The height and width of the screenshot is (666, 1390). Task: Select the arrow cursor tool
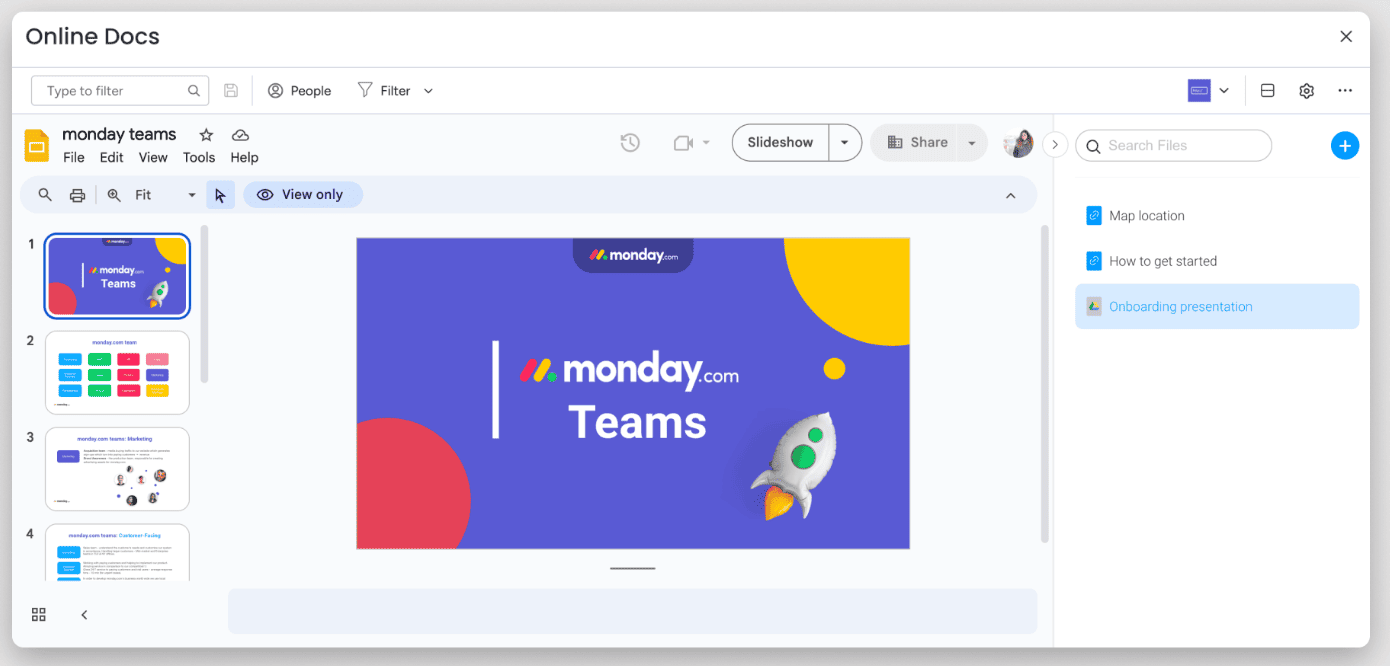tap(221, 194)
